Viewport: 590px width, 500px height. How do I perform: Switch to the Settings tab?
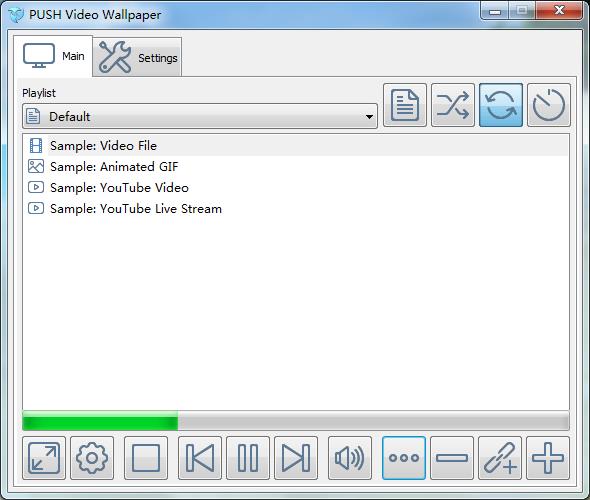tap(137, 57)
